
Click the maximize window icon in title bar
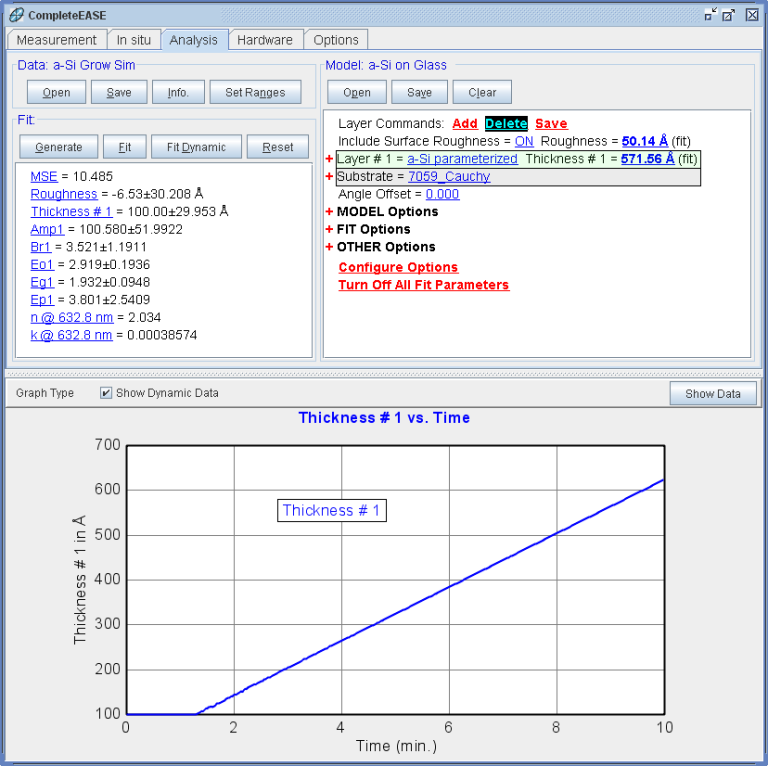tap(729, 15)
